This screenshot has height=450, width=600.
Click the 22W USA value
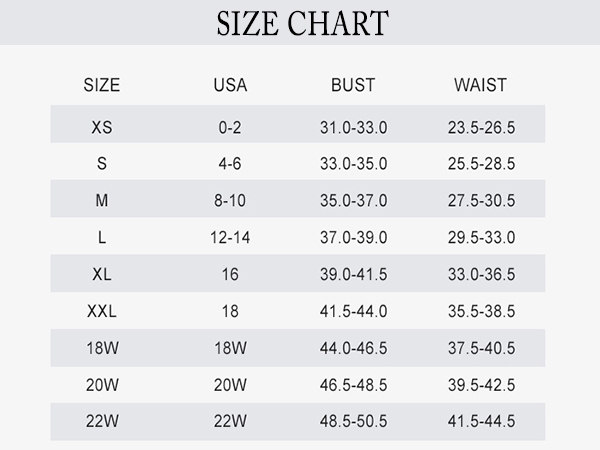point(230,421)
